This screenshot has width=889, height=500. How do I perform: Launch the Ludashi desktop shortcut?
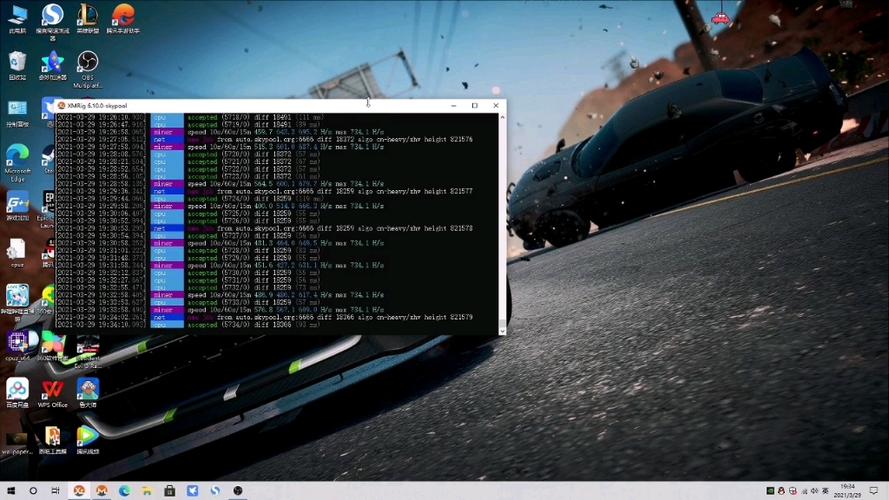point(88,393)
